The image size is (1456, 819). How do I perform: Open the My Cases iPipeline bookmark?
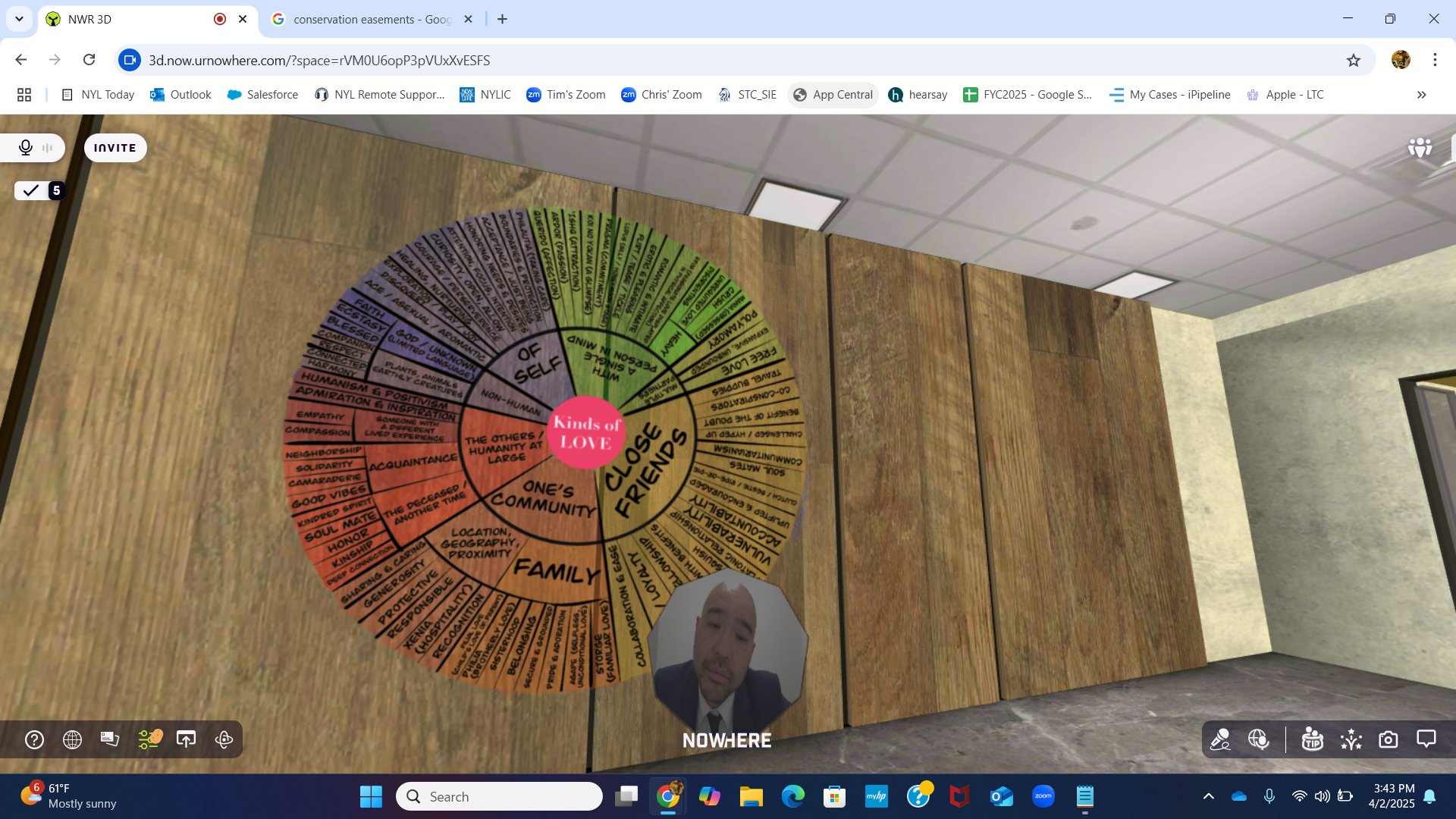(x=1170, y=95)
